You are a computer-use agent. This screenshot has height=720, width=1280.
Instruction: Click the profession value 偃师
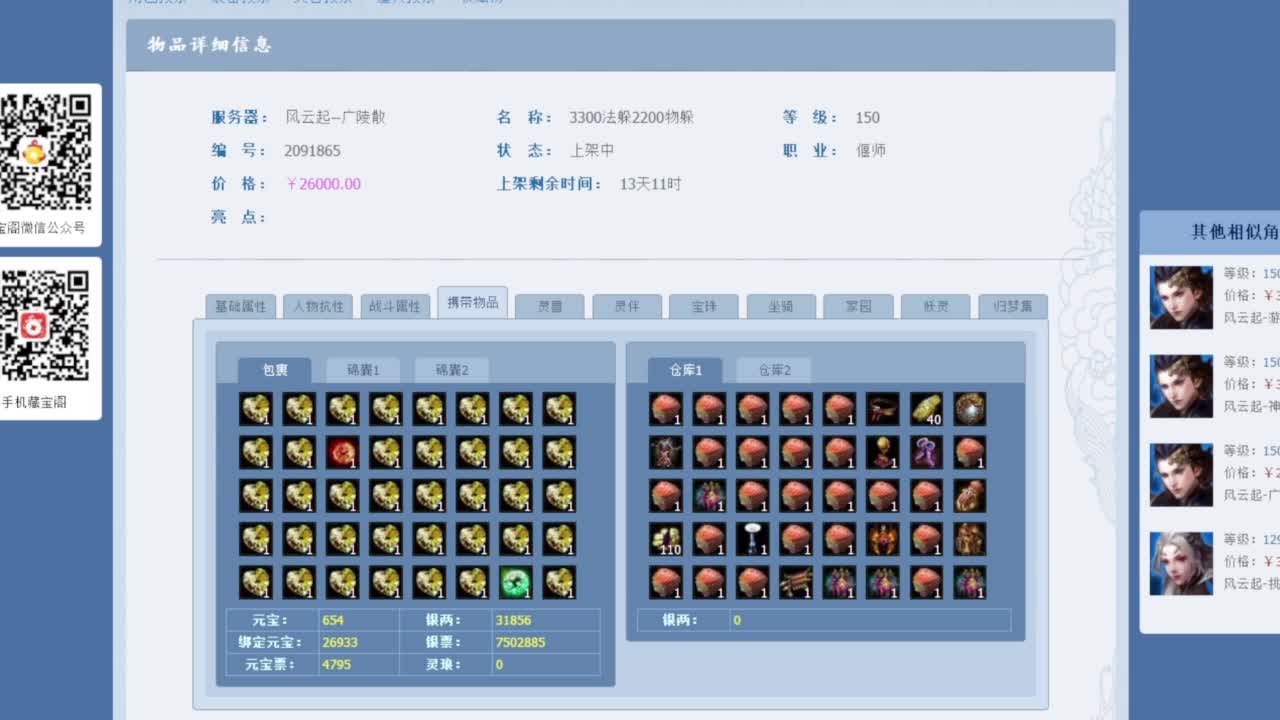(871, 151)
